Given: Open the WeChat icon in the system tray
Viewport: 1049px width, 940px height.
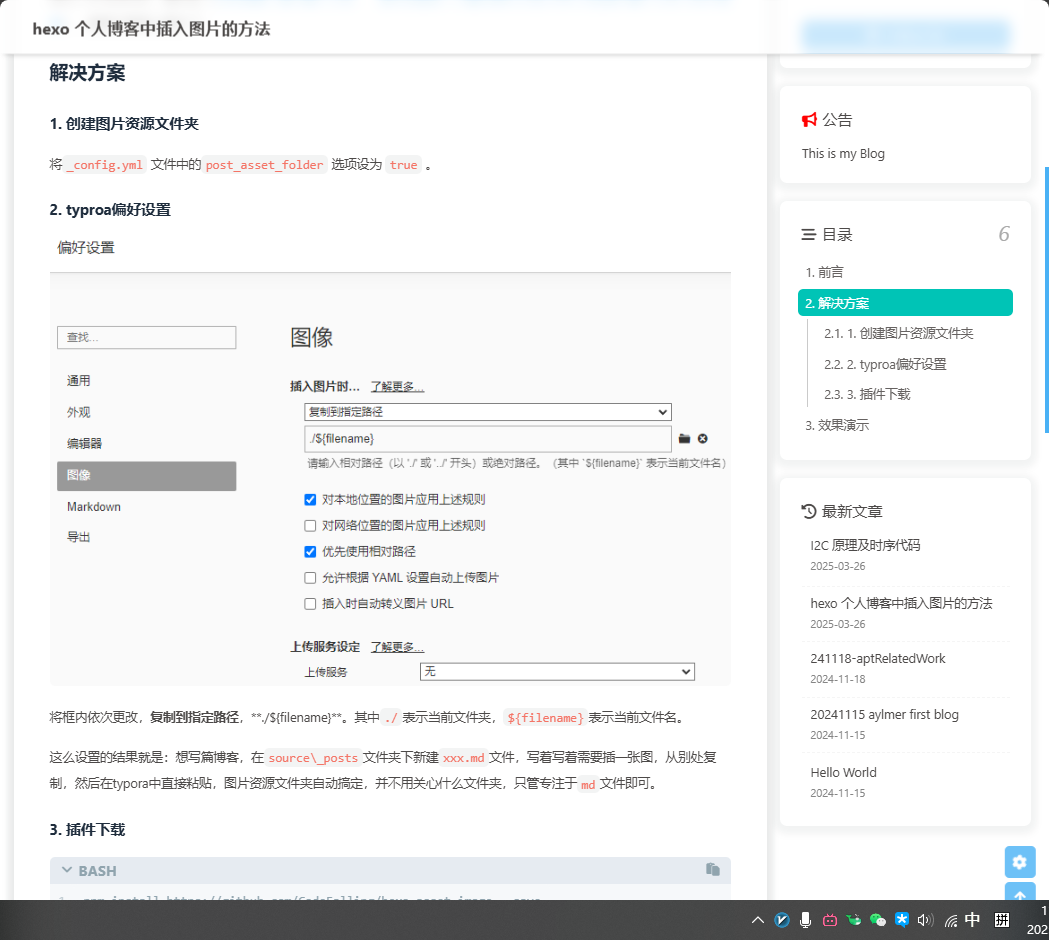Looking at the screenshot, I should pos(878,920).
